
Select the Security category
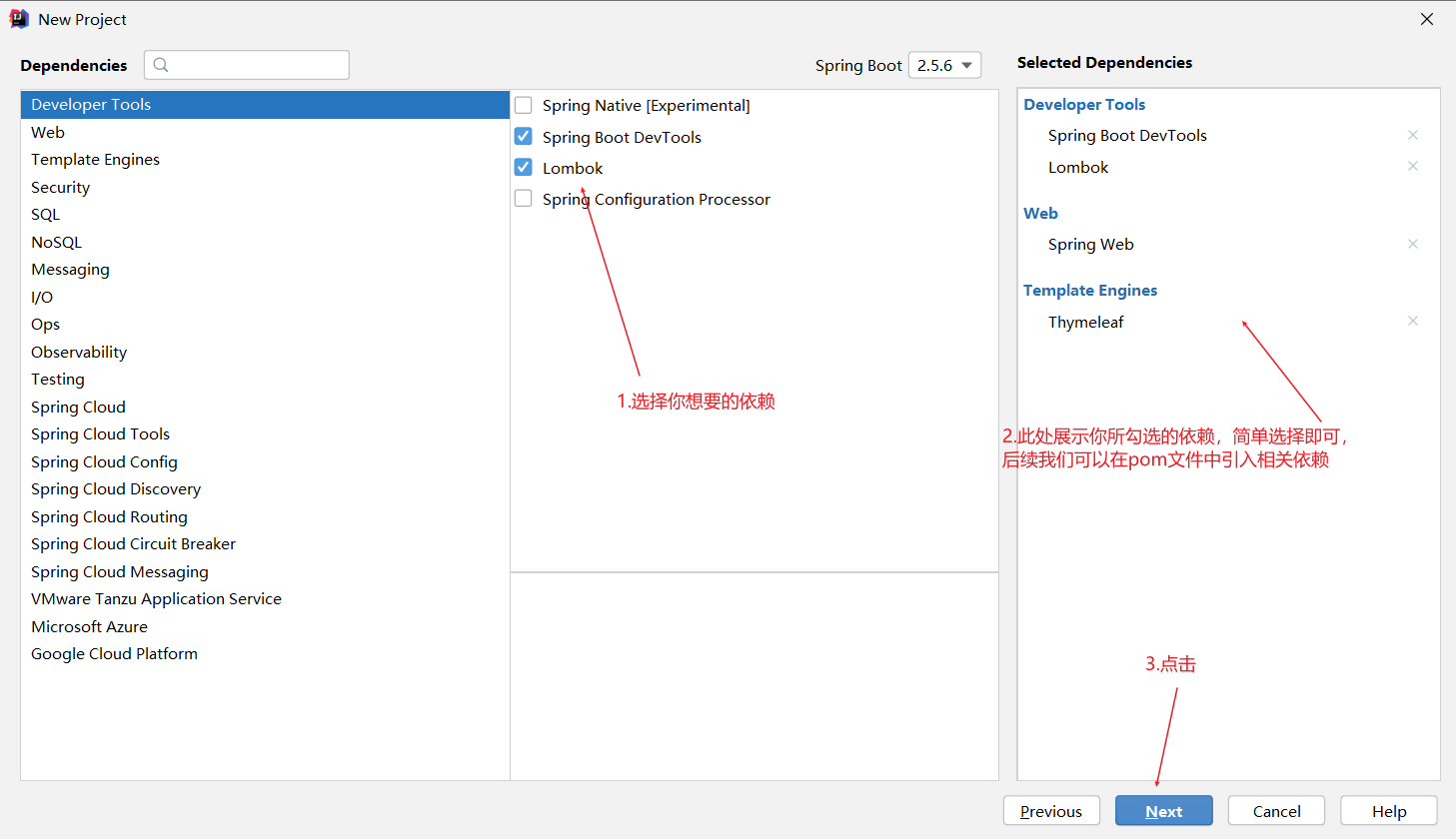tap(60, 187)
